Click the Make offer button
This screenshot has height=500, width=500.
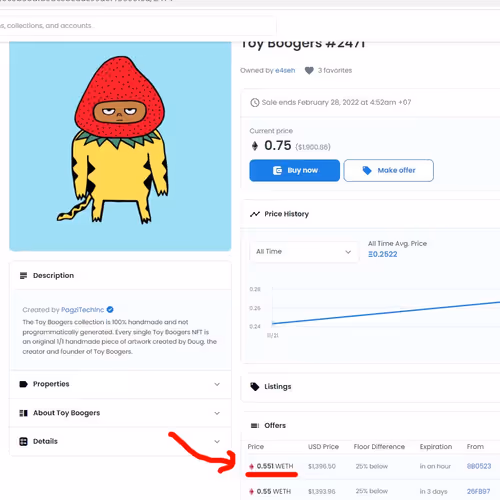(x=389, y=170)
